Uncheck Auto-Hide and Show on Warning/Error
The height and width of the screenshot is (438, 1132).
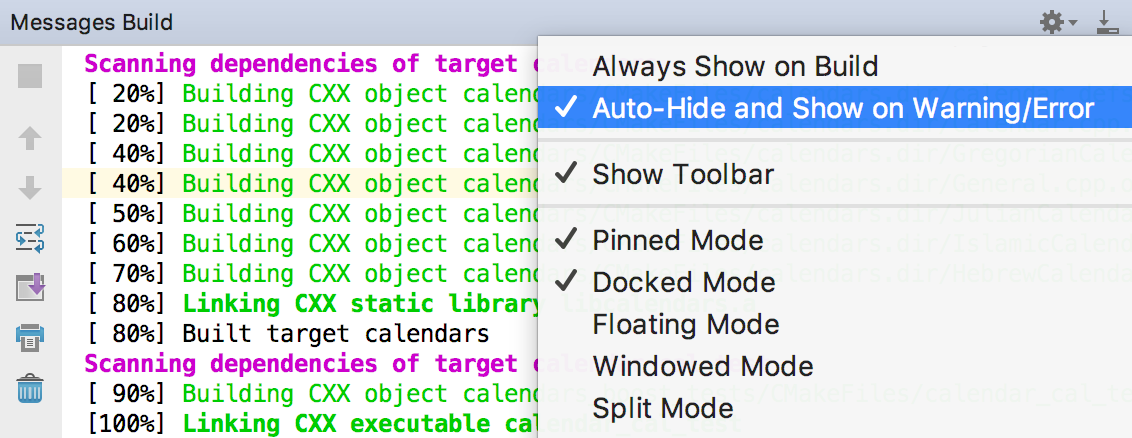click(x=842, y=108)
